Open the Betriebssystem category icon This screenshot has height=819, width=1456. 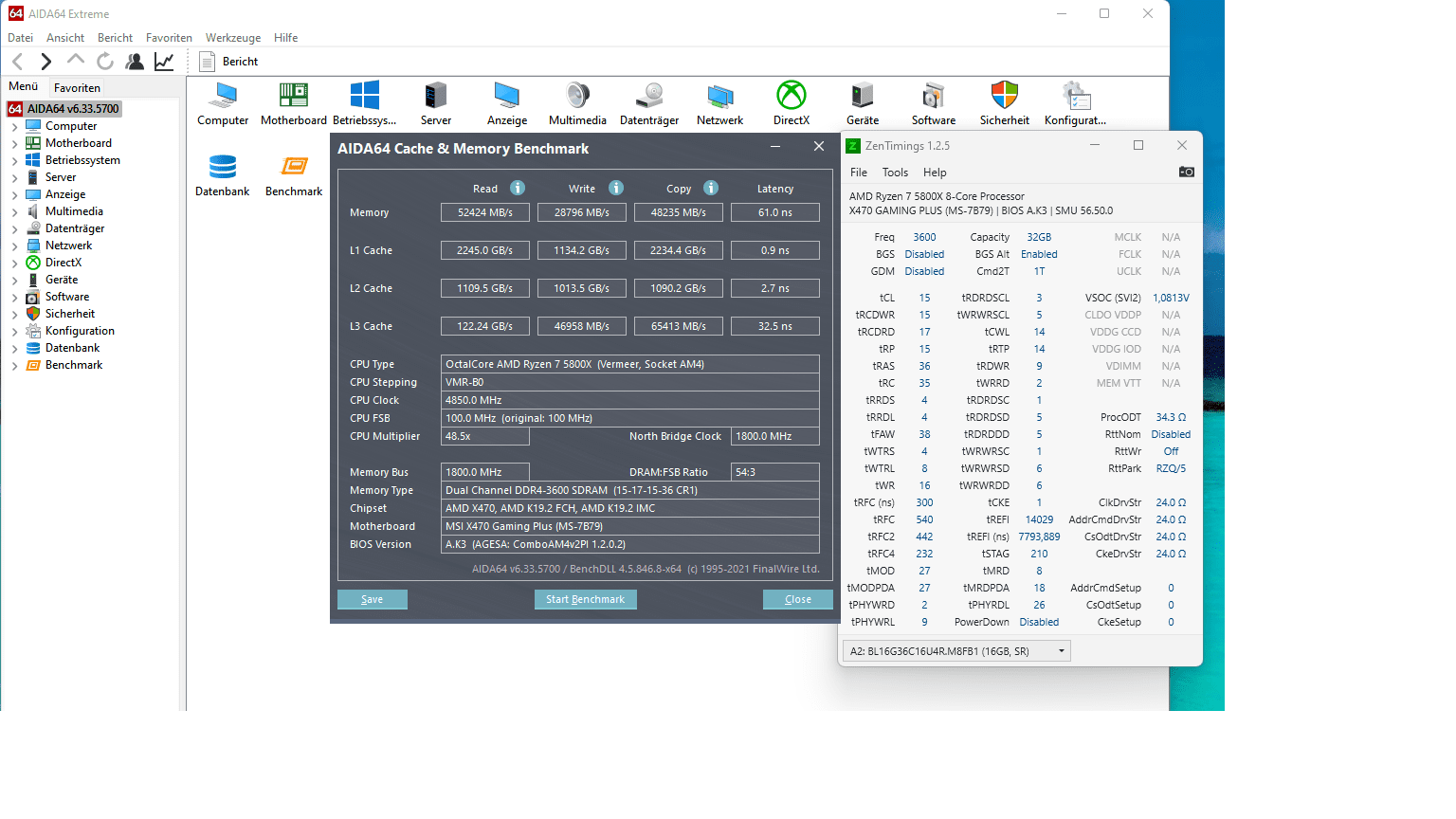[365, 103]
